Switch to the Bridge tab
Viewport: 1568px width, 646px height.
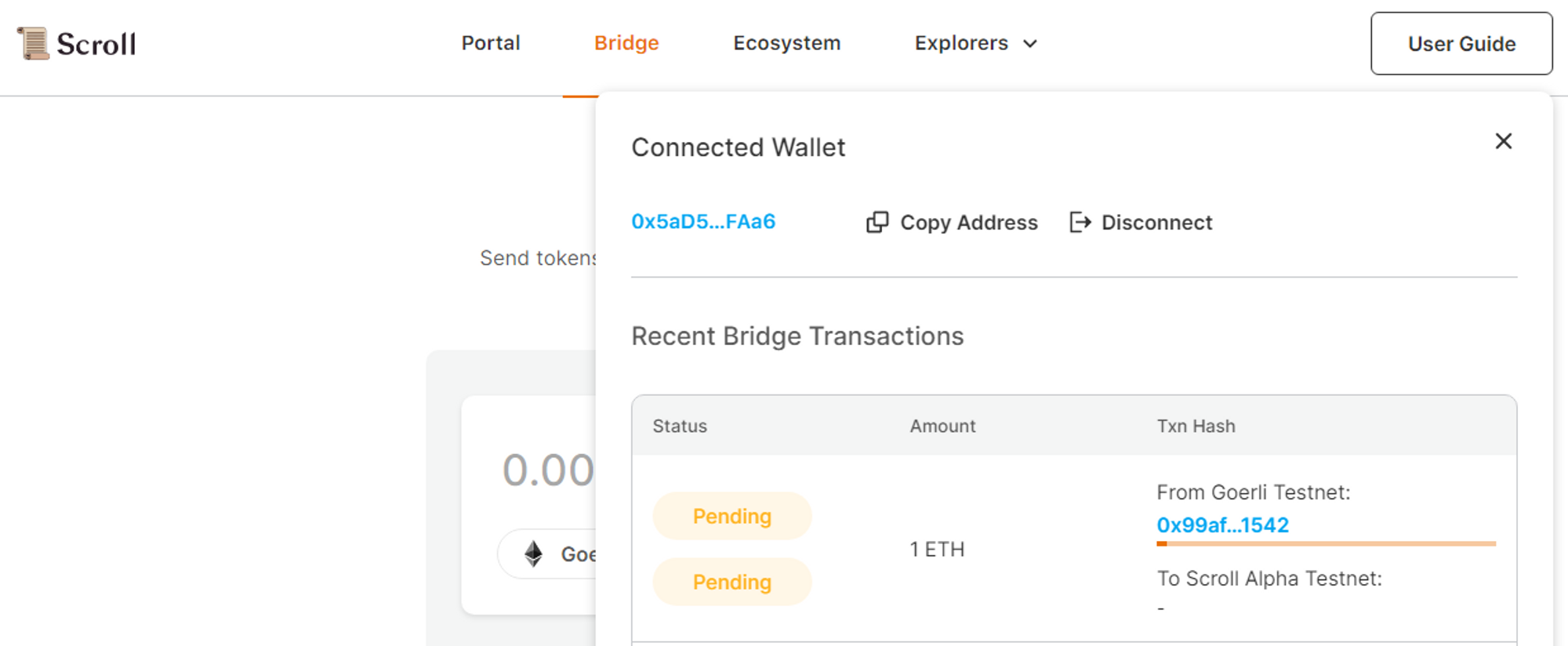click(x=626, y=43)
